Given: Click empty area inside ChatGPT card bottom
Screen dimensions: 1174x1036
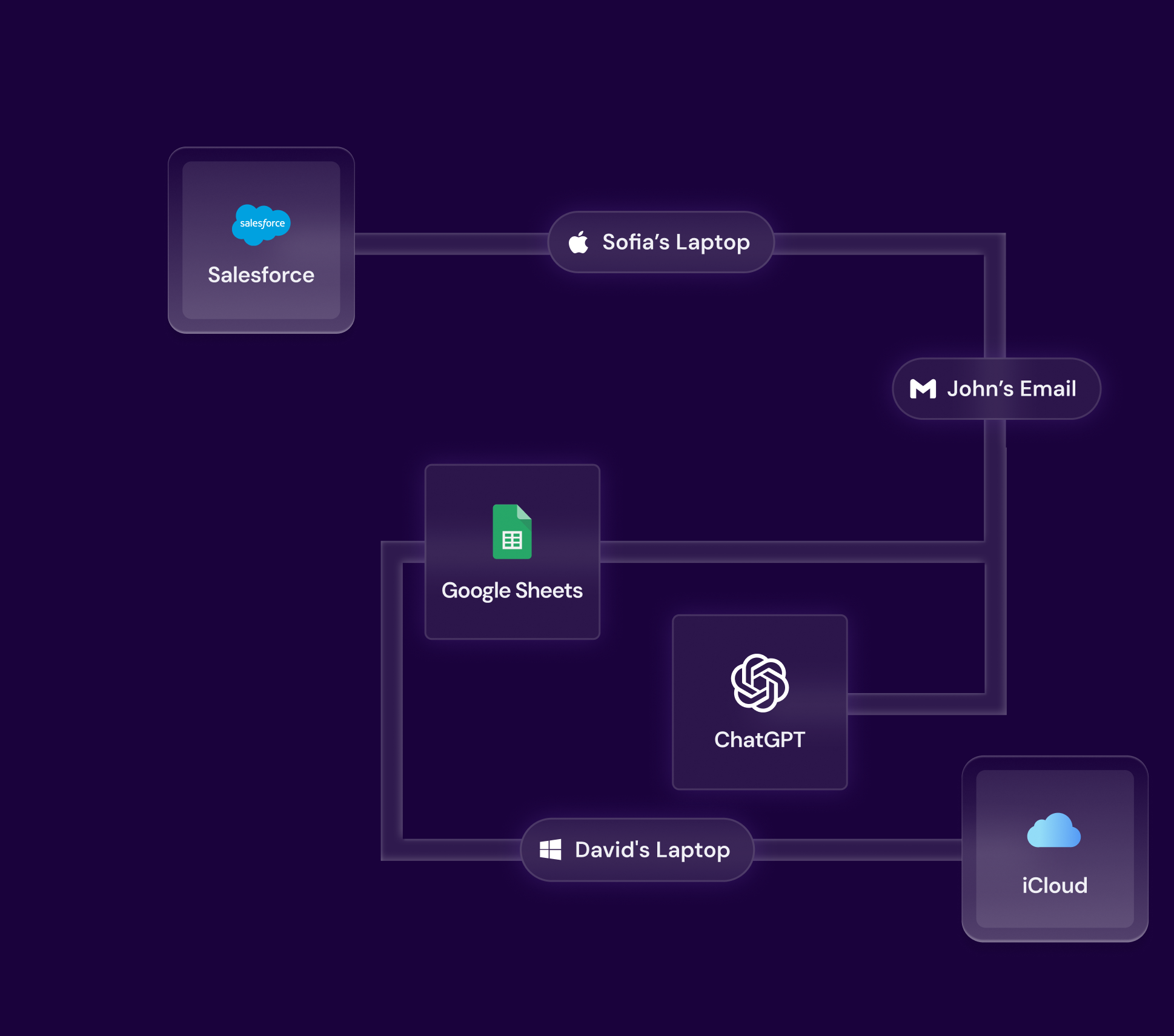Looking at the screenshot, I should [760, 771].
